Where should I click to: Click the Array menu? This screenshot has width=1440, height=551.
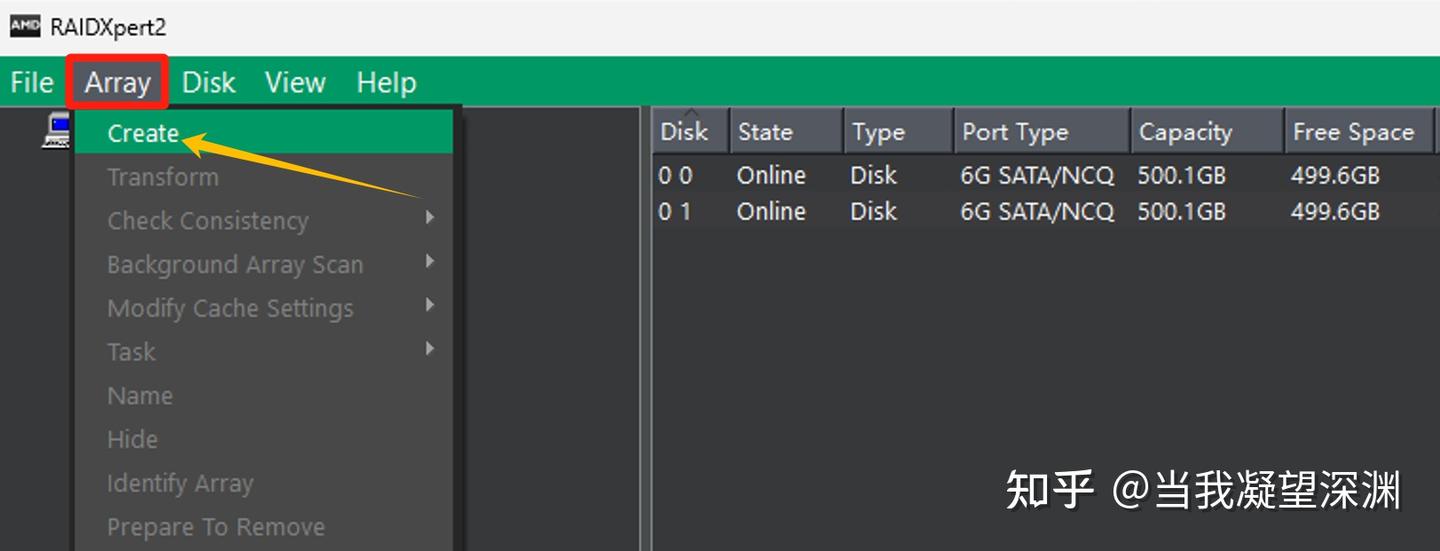pyautogui.click(x=117, y=82)
